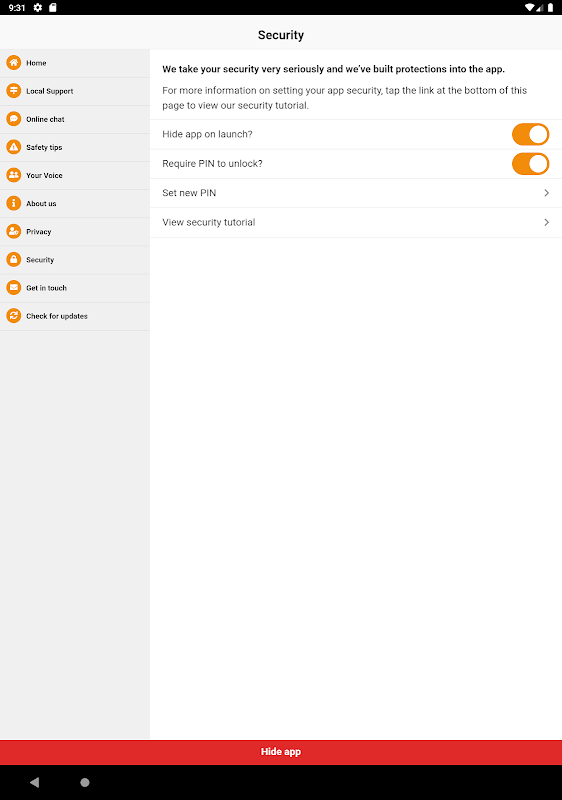Image resolution: width=562 pixels, height=800 pixels.
Task: Tap the View security tutorial label
Action: tap(209, 222)
